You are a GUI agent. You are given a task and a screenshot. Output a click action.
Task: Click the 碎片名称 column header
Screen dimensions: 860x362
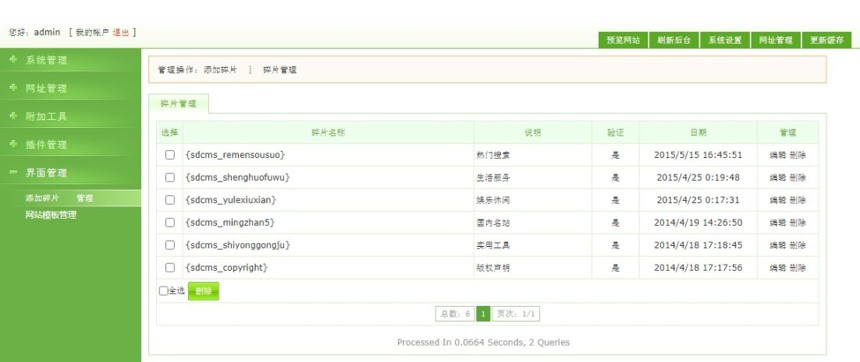(x=328, y=133)
